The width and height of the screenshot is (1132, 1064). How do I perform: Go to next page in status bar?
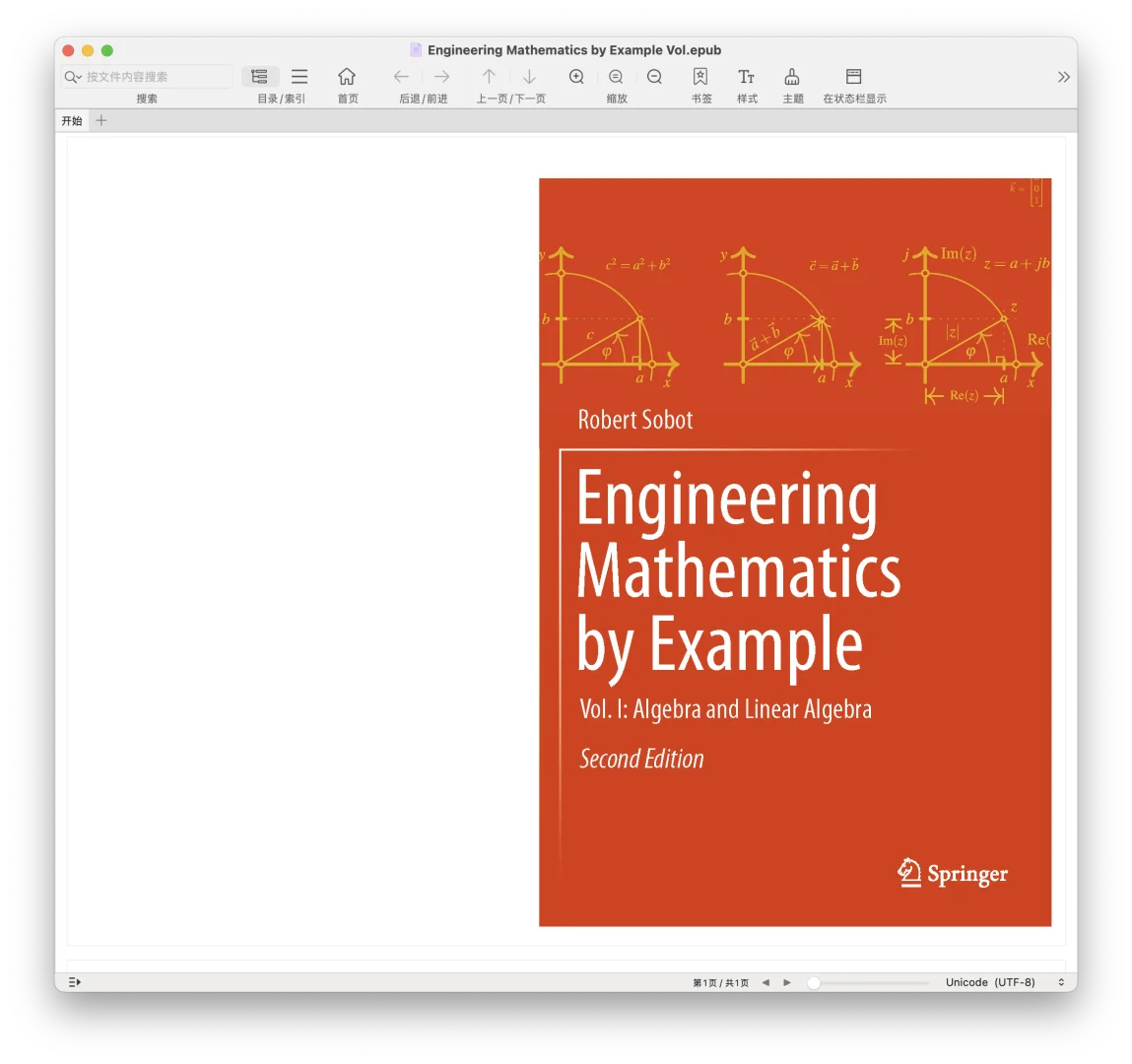787,982
